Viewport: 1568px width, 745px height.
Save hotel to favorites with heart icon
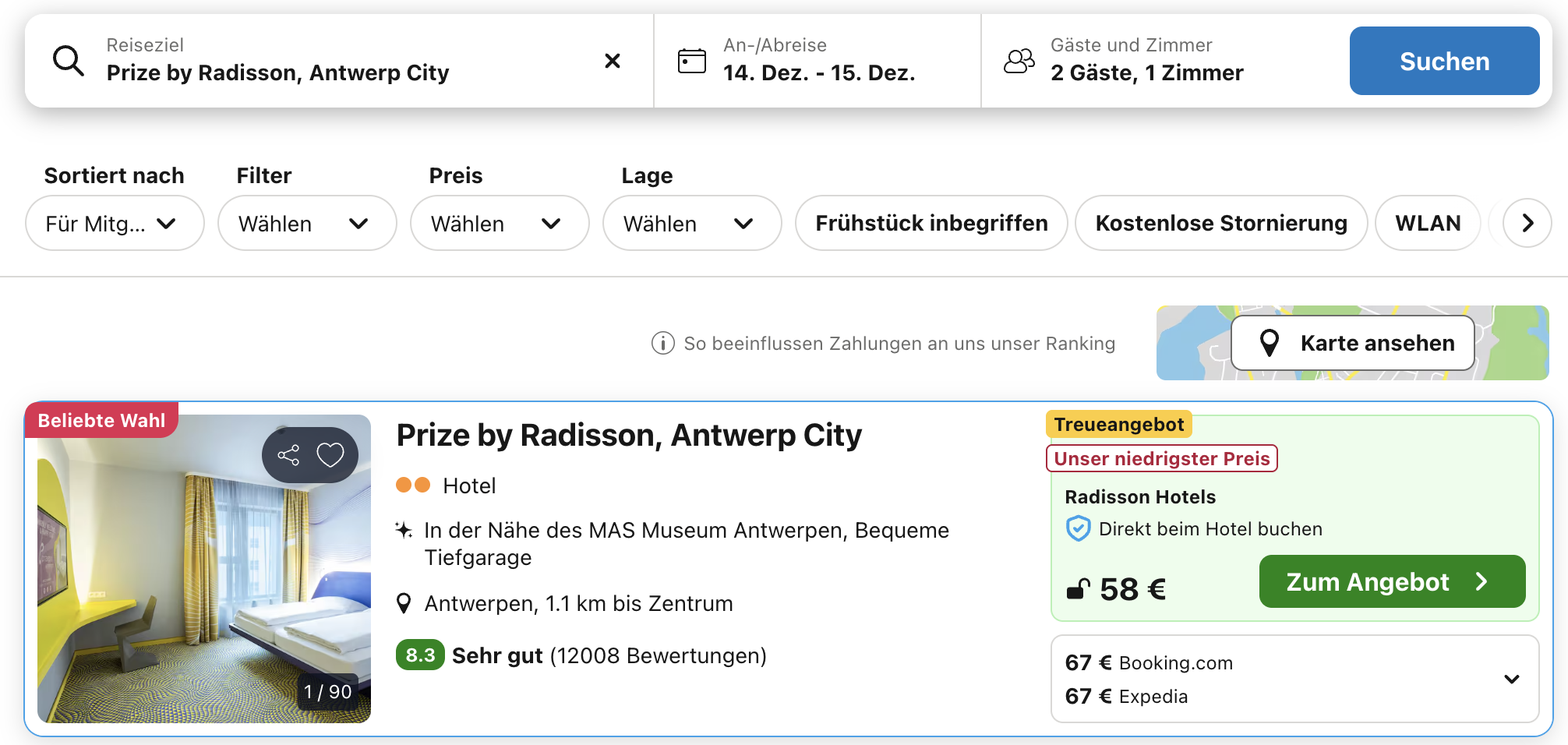tap(330, 455)
